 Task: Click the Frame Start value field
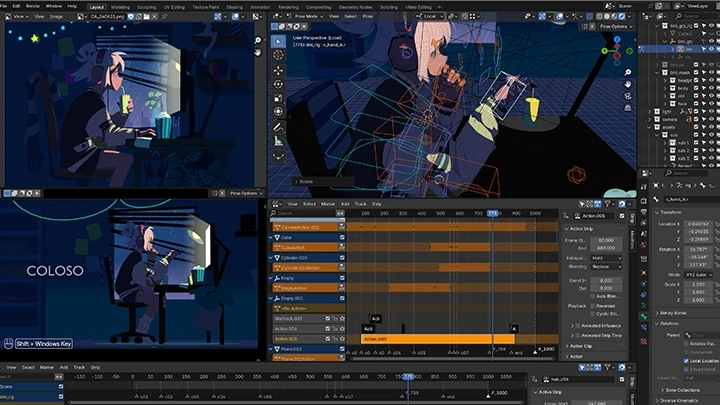(x=607, y=240)
